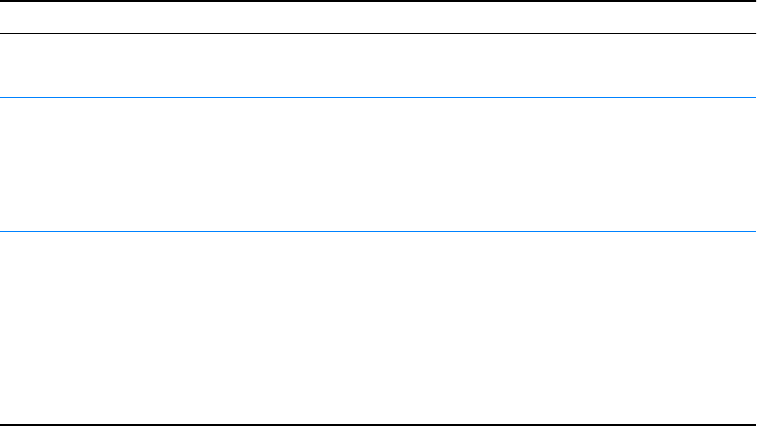Click the thick bottom table border
This screenshot has height=426, width=757.
(x=378, y=424)
